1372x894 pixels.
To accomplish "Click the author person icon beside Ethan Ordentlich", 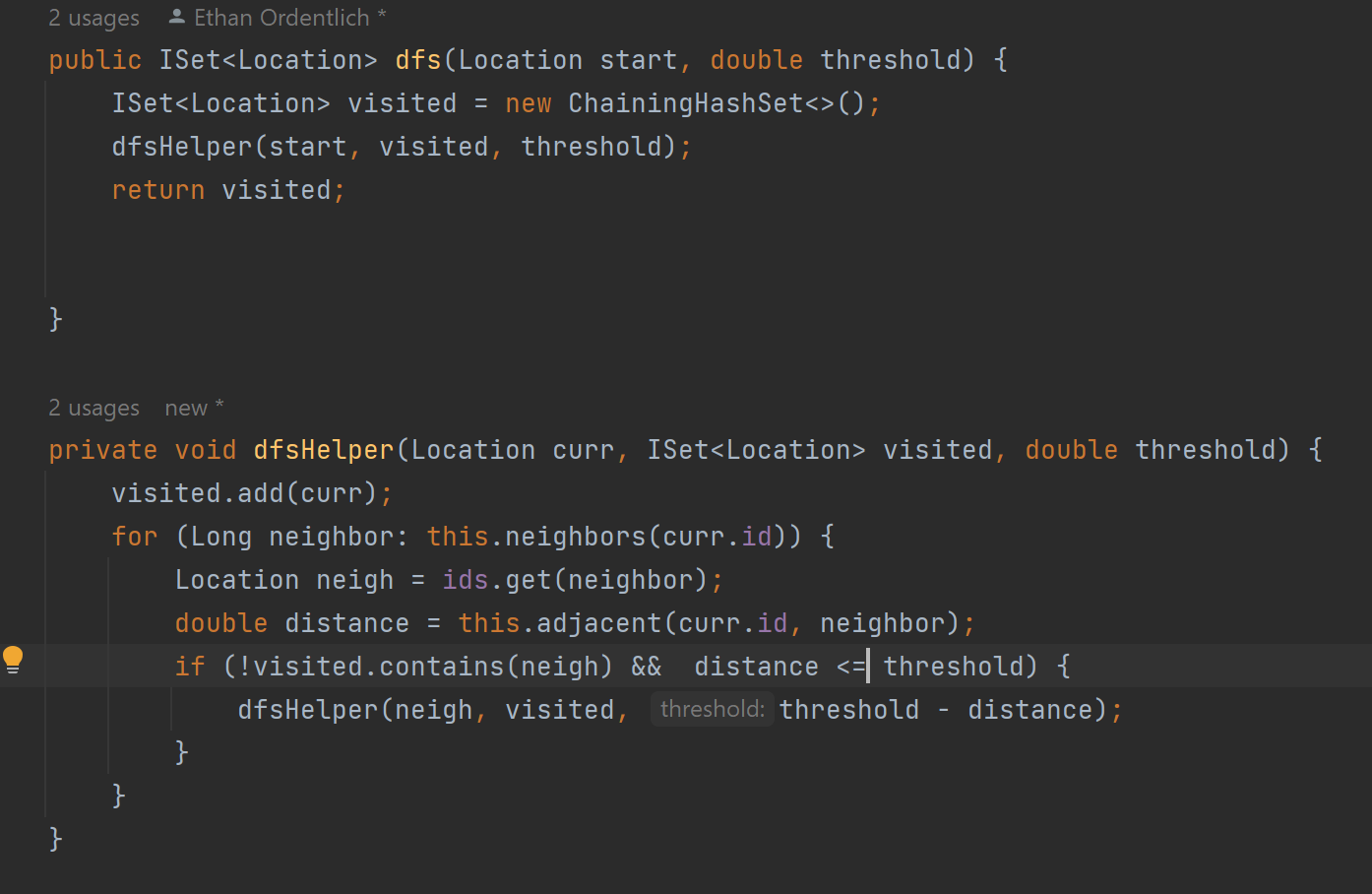I will 177,17.
